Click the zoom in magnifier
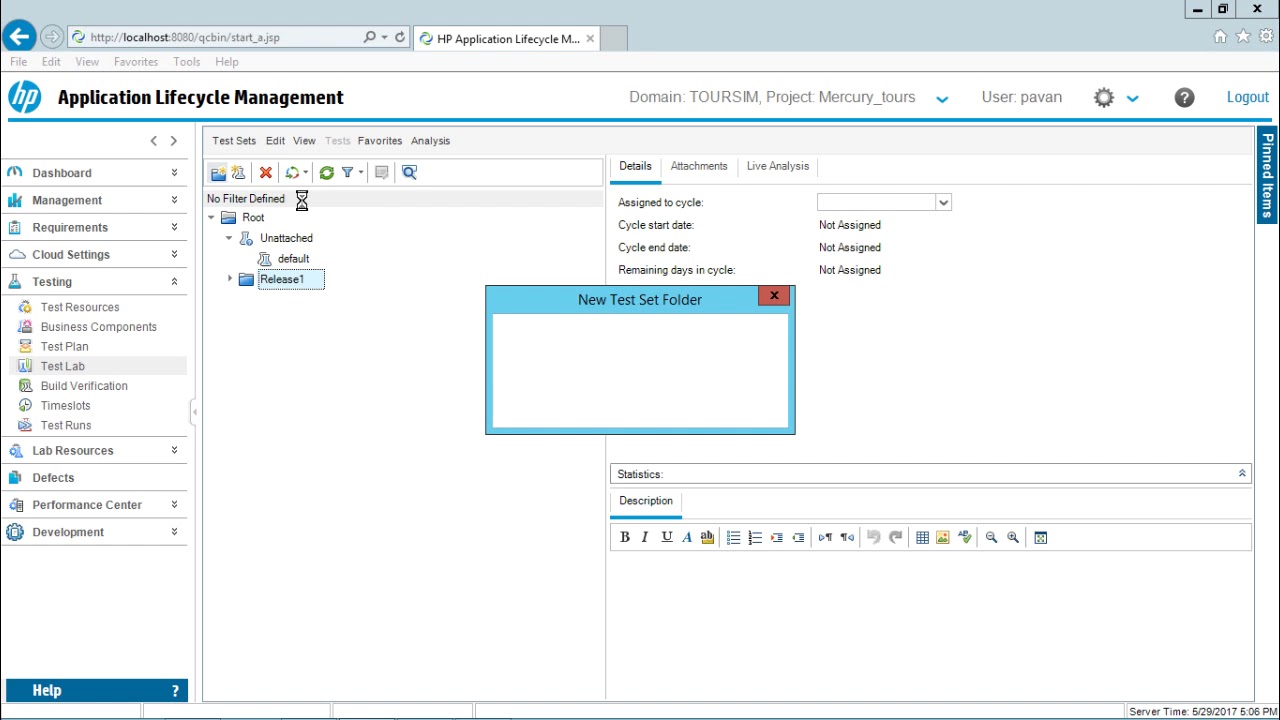 (1013, 538)
